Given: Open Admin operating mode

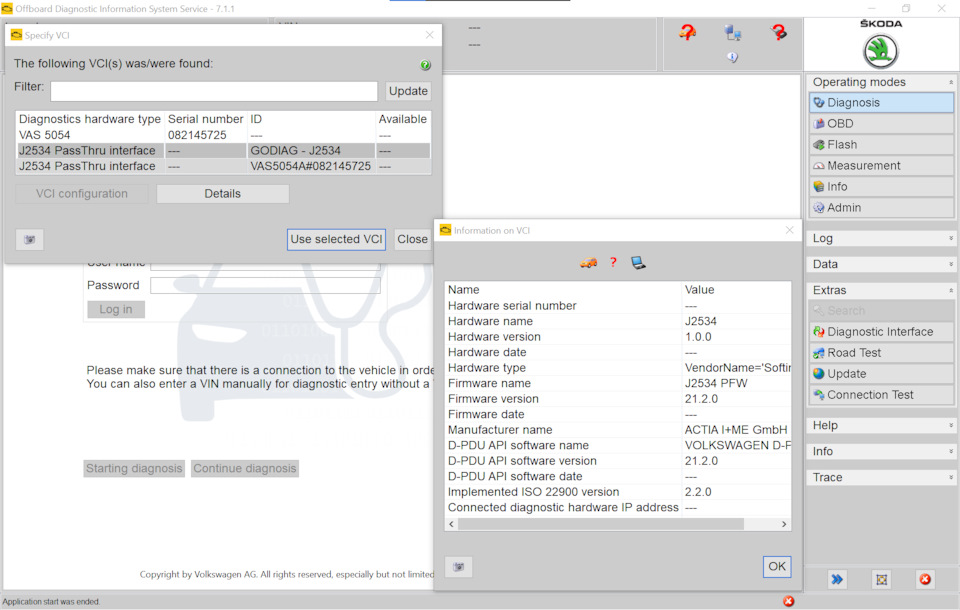Looking at the screenshot, I should tap(881, 208).
